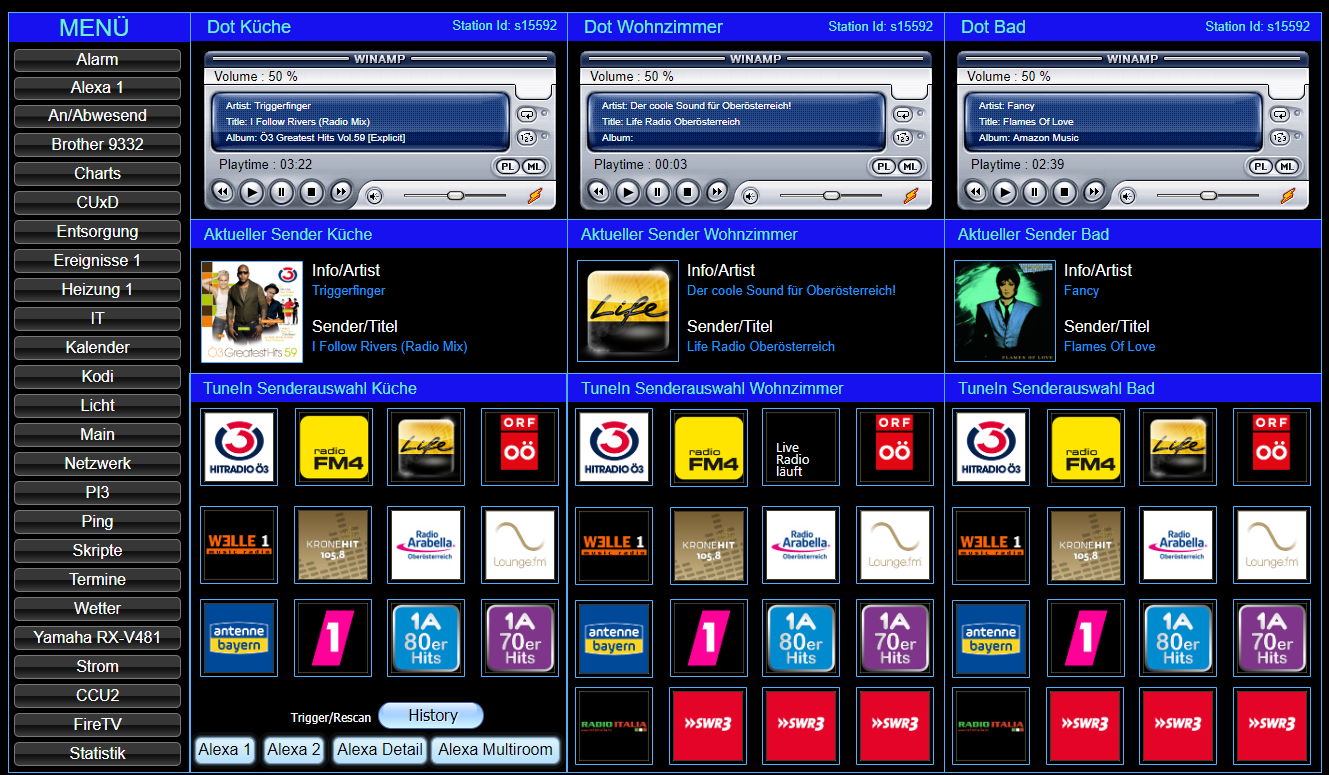The image size is (1329, 775).
Task: Toggle repeat in the Küche Winamp player
Action: pos(526,114)
